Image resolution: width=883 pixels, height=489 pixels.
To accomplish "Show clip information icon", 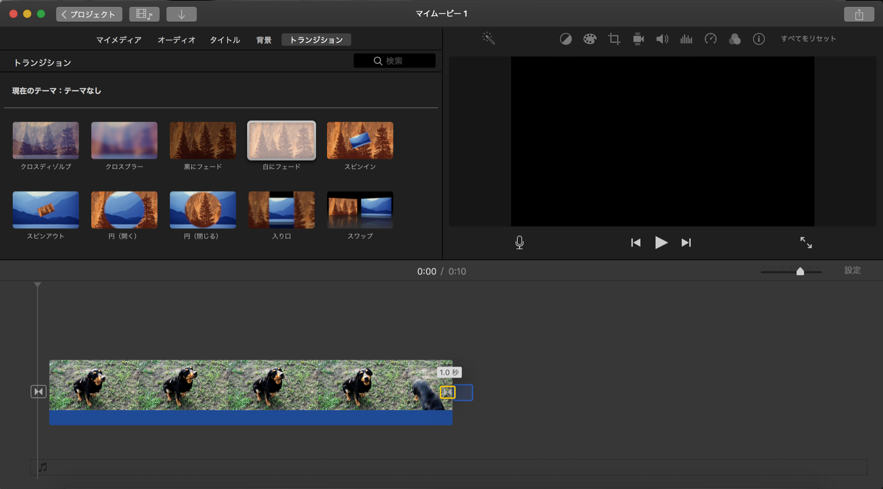I will pyautogui.click(x=759, y=39).
